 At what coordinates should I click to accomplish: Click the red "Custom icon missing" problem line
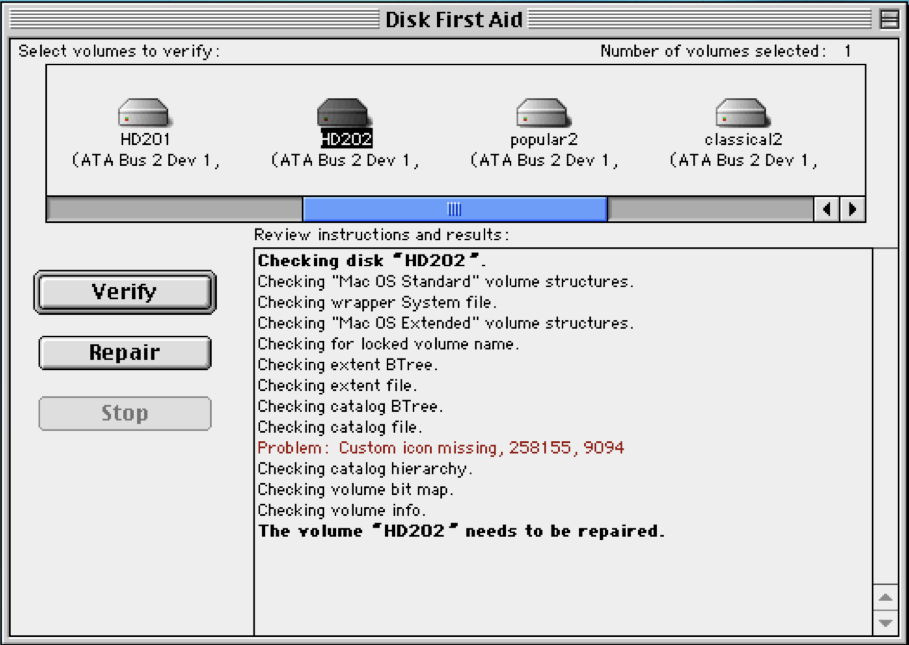coord(440,448)
